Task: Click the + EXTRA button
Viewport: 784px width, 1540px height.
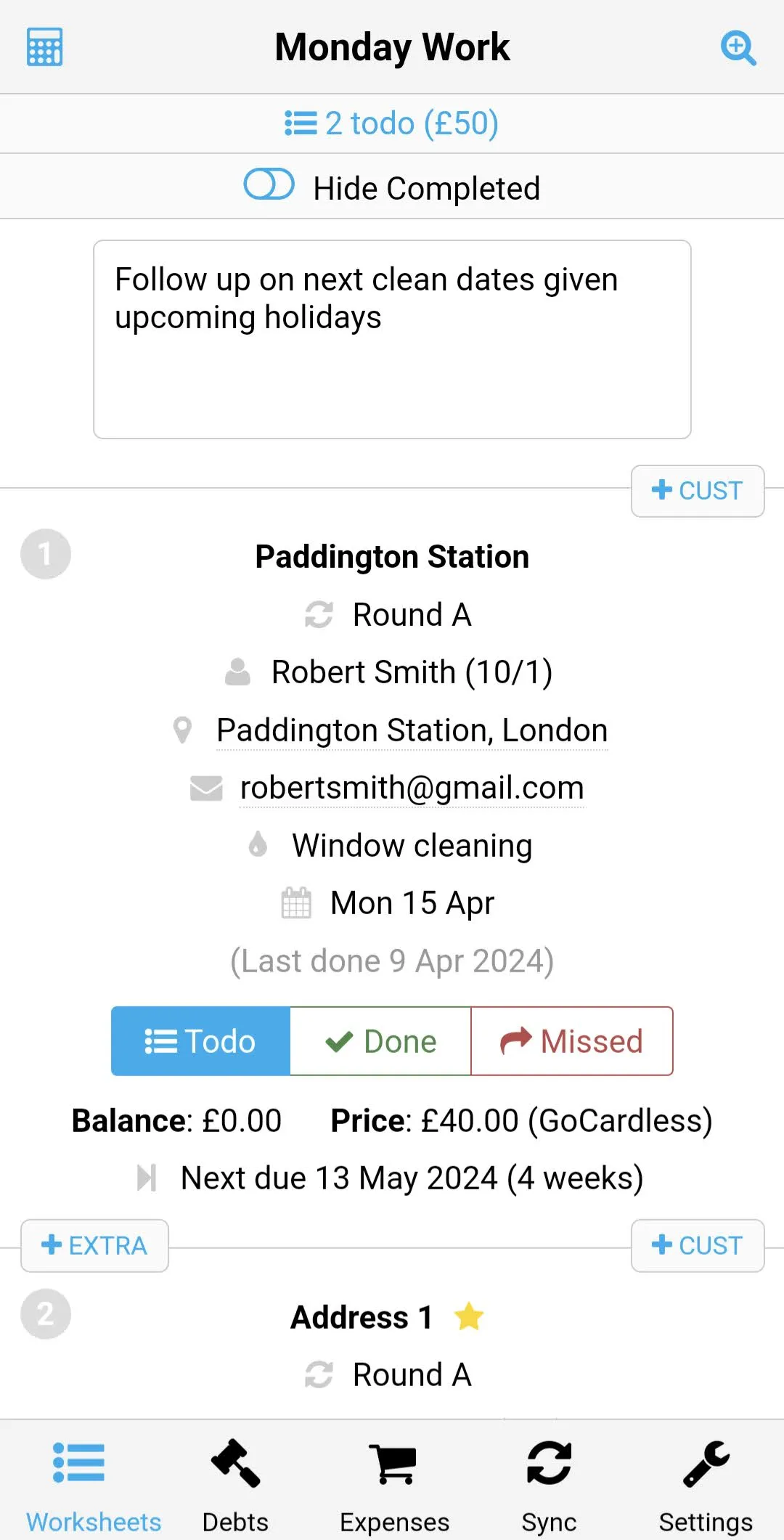Action: tap(94, 1246)
